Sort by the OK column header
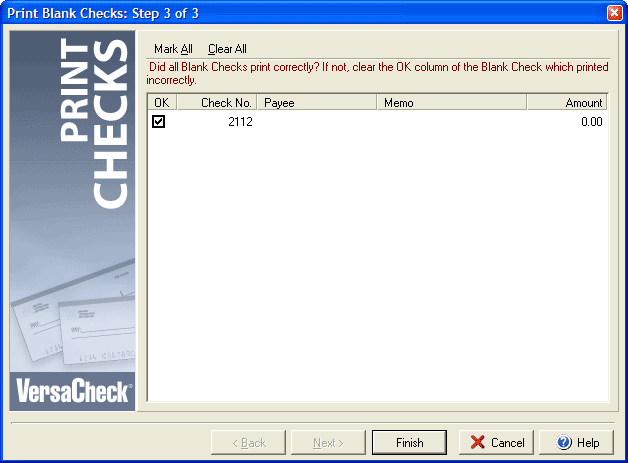The image size is (628, 463). click(162, 103)
